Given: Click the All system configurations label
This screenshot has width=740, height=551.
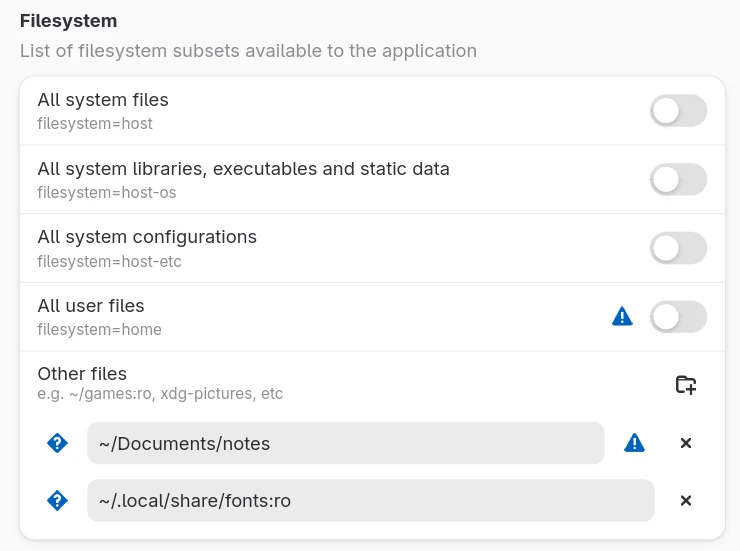Looking at the screenshot, I should (x=147, y=237).
